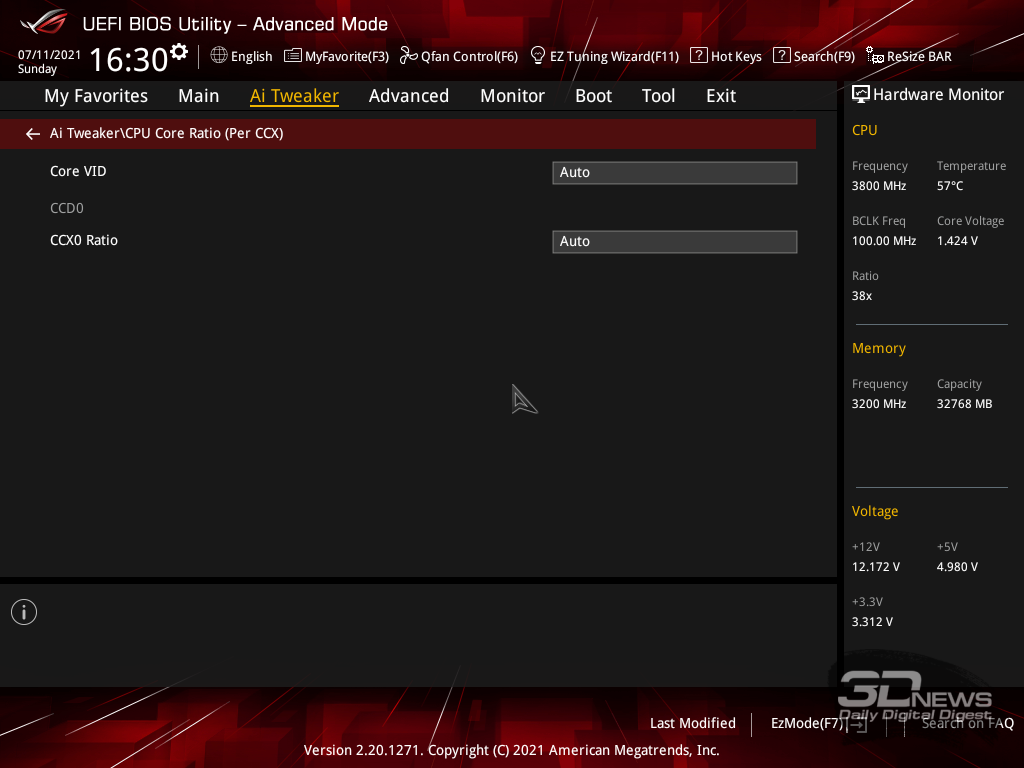
Task: Open the Monitor tab
Action: pos(513,96)
